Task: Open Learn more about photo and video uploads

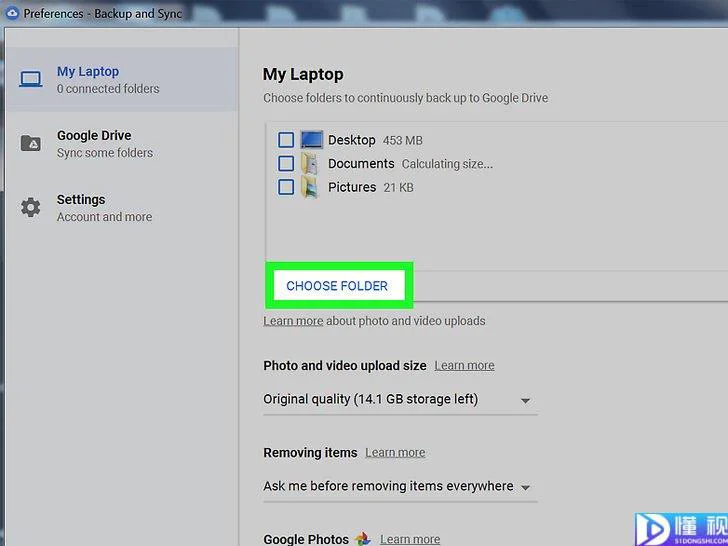Action: click(x=293, y=321)
